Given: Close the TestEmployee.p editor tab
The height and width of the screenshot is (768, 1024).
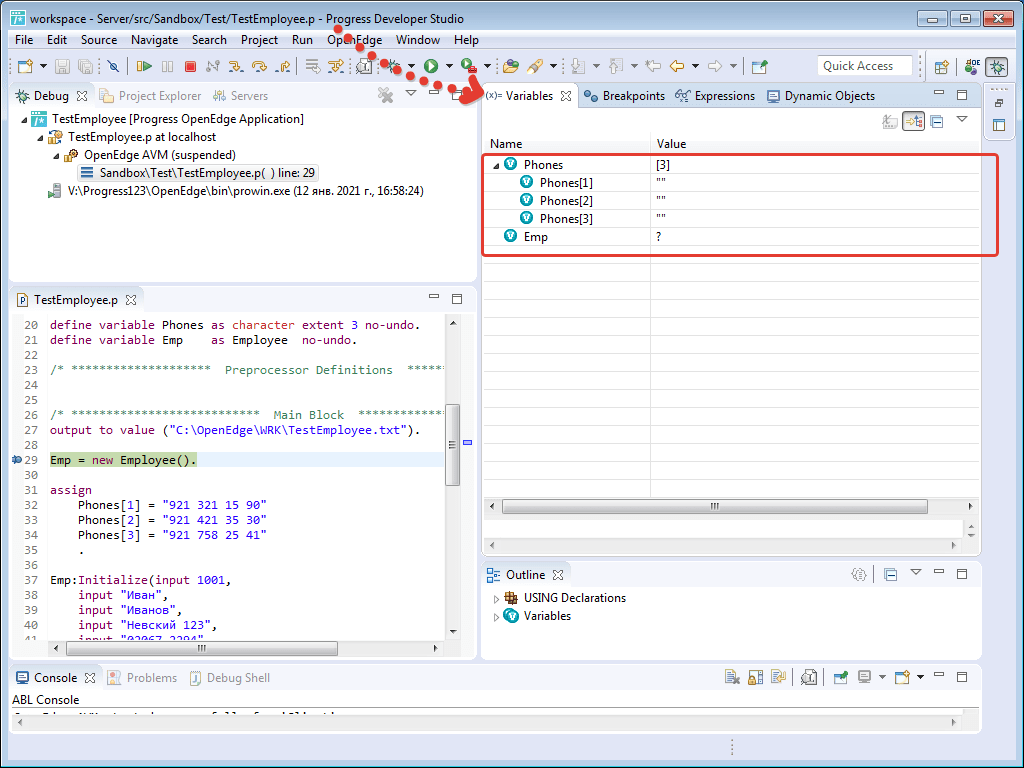Looking at the screenshot, I should point(131,300).
